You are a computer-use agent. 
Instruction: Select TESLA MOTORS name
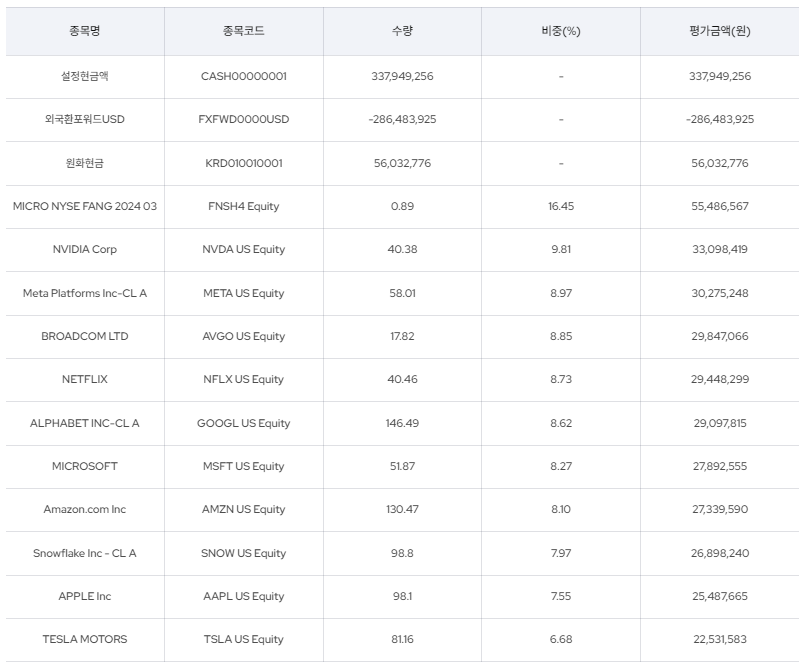(x=85, y=640)
